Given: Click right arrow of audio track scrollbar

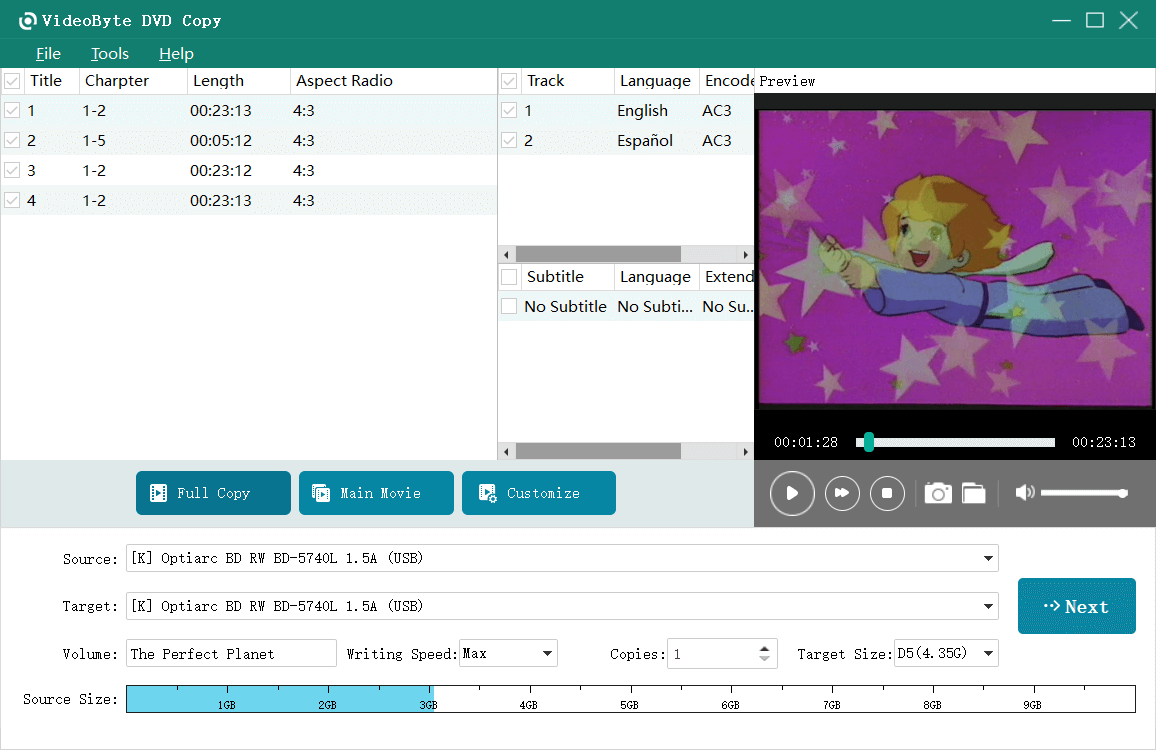Looking at the screenshot, I should point(745,254).
